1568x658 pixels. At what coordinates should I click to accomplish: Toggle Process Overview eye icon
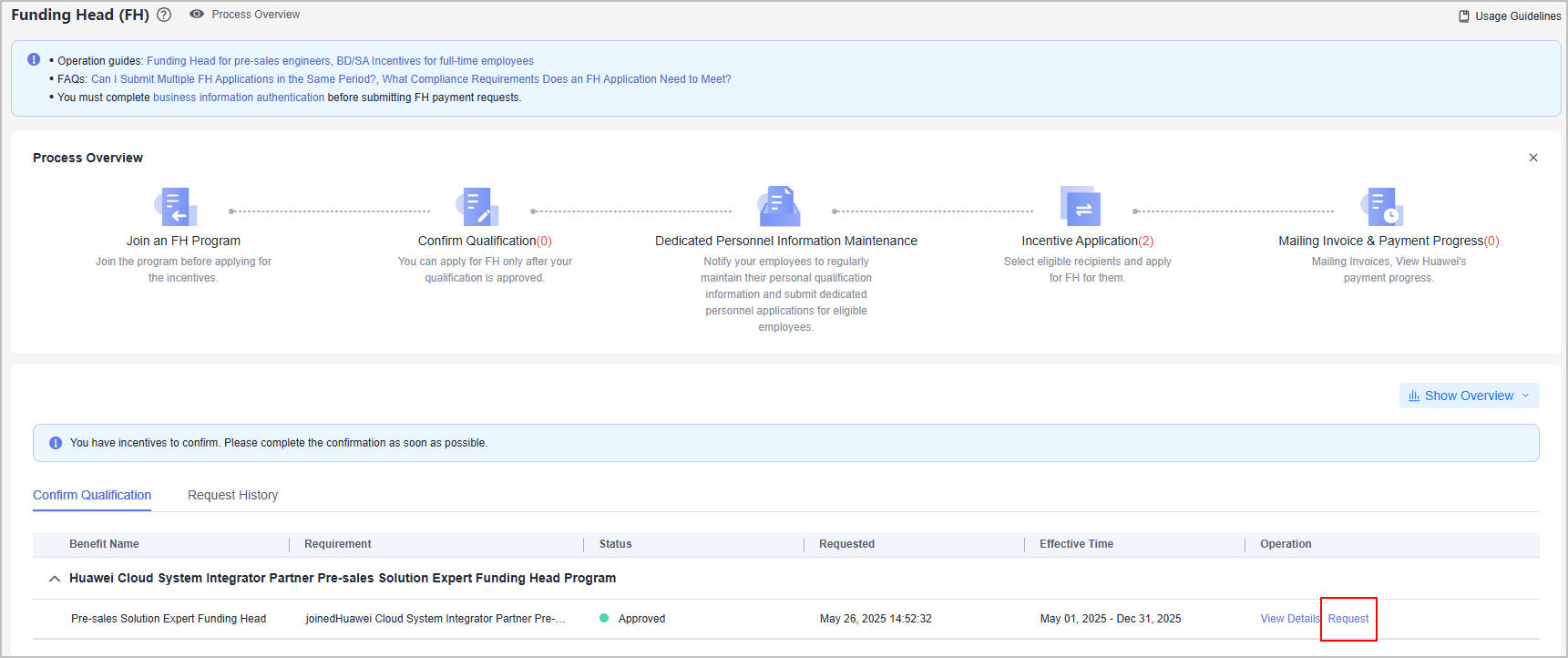point(196,15)
